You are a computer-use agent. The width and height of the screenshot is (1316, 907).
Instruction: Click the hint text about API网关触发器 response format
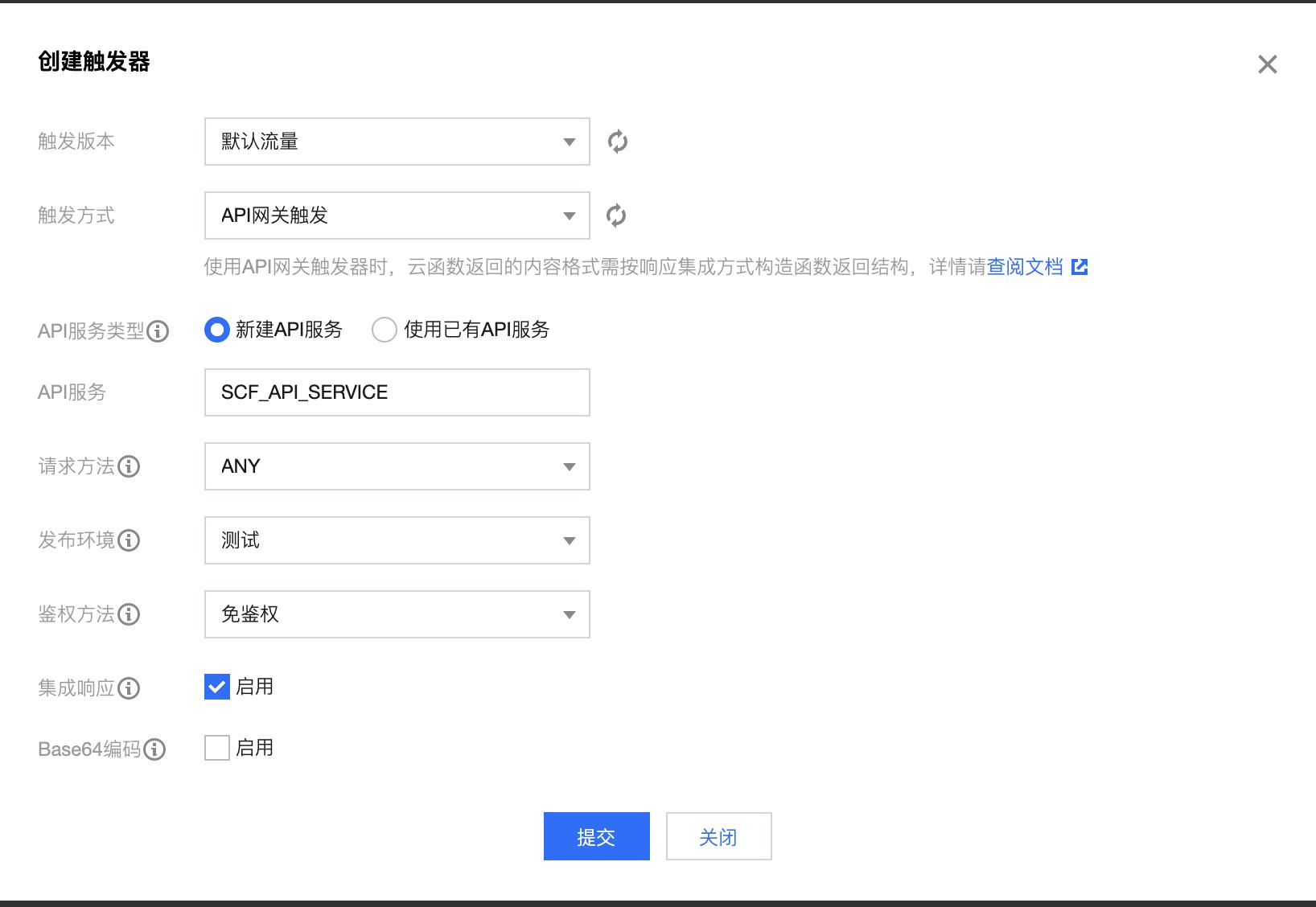595,267
